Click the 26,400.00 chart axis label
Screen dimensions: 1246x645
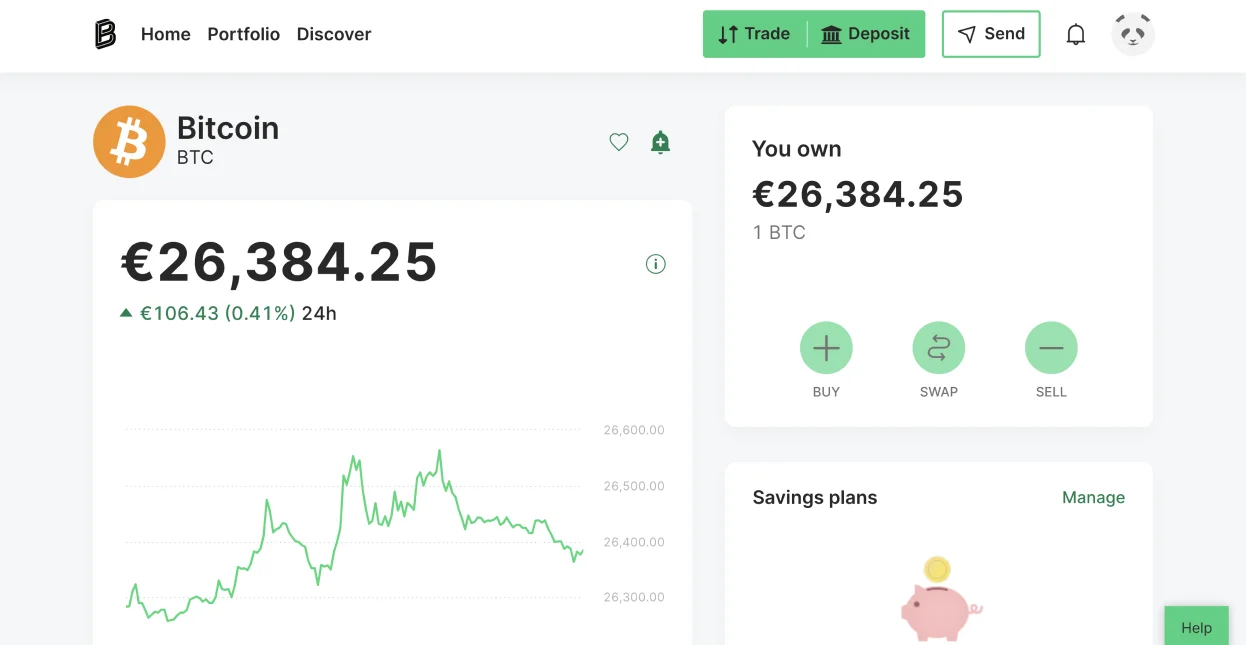pyautogui.click(x=634, y=542)
